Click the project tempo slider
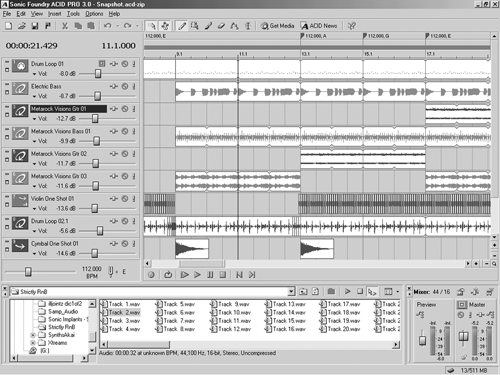The image size is (500, 375). tap(28, 272)
